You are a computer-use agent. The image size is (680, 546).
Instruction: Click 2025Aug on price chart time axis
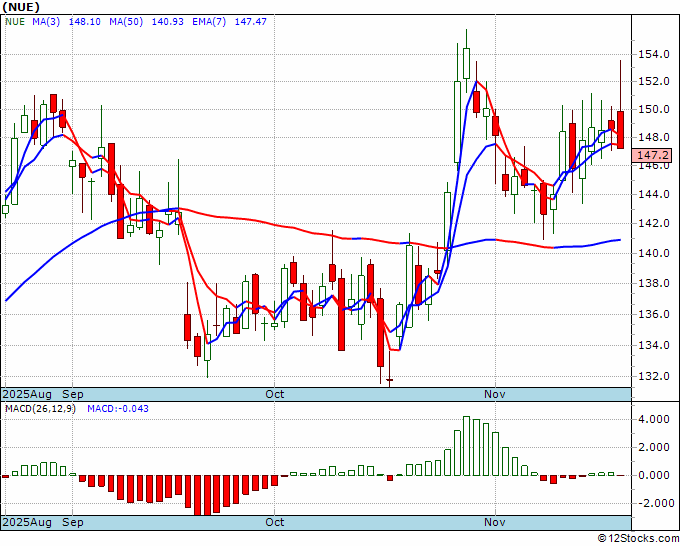(x=27, y=395)
